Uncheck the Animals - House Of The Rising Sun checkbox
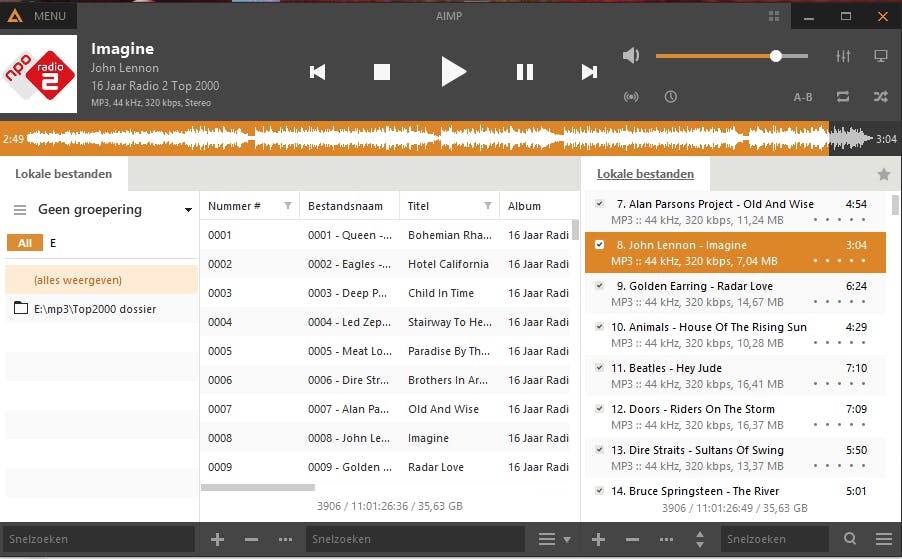The height and width of the screenshot is (559, 902). click(x=599, y=327)
